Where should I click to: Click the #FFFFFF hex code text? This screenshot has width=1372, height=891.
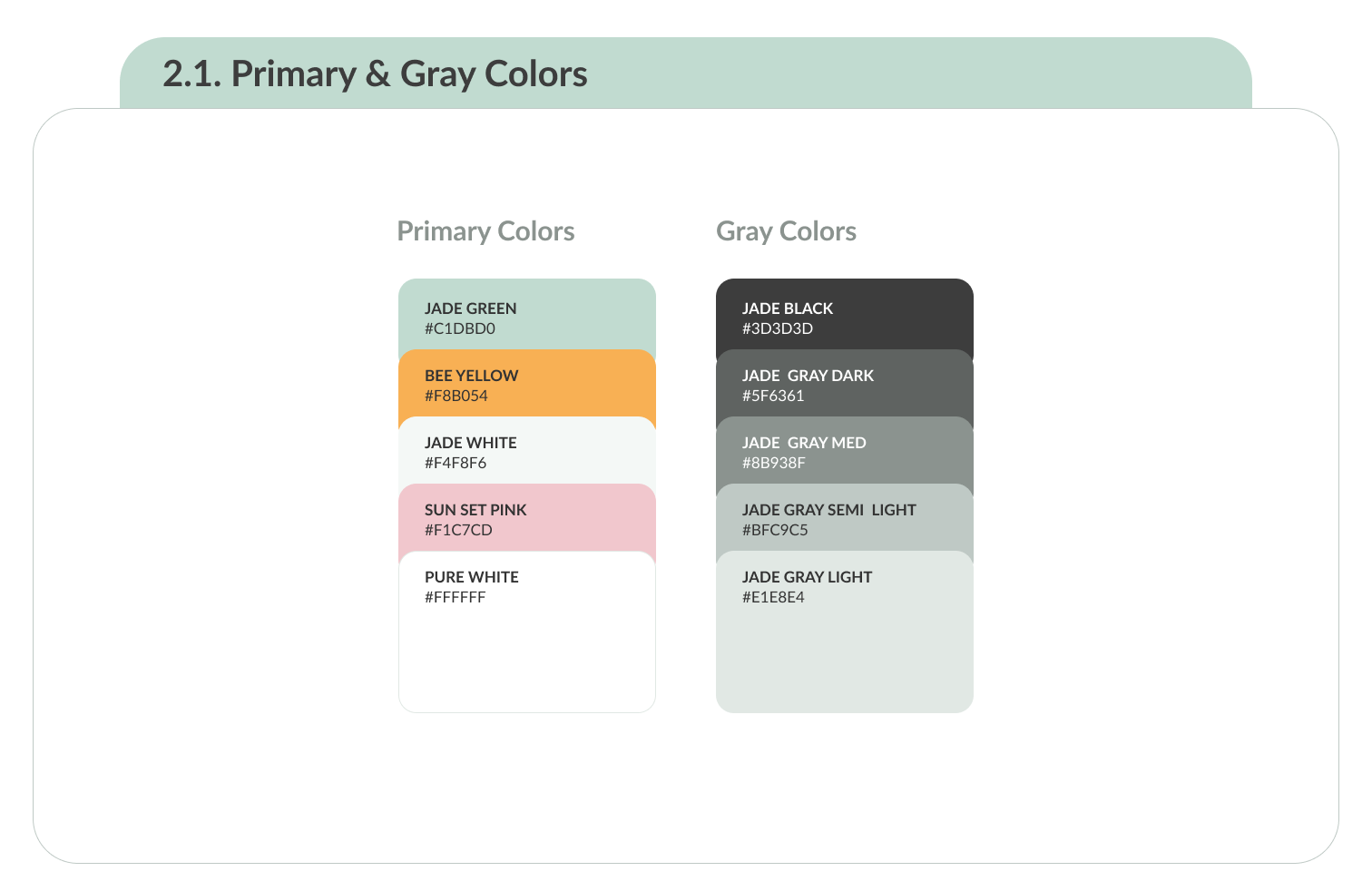point(456,597)
